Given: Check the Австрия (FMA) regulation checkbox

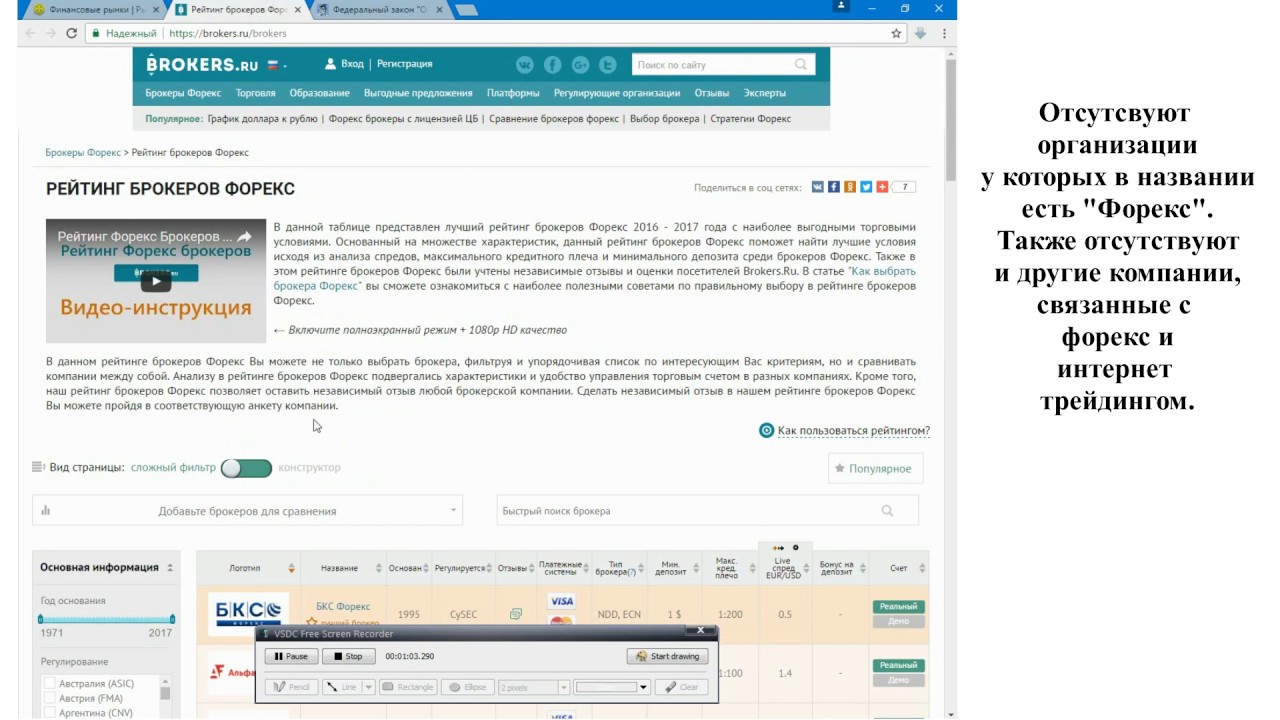Looking at the screenshot, I should [x=49, y=698].
